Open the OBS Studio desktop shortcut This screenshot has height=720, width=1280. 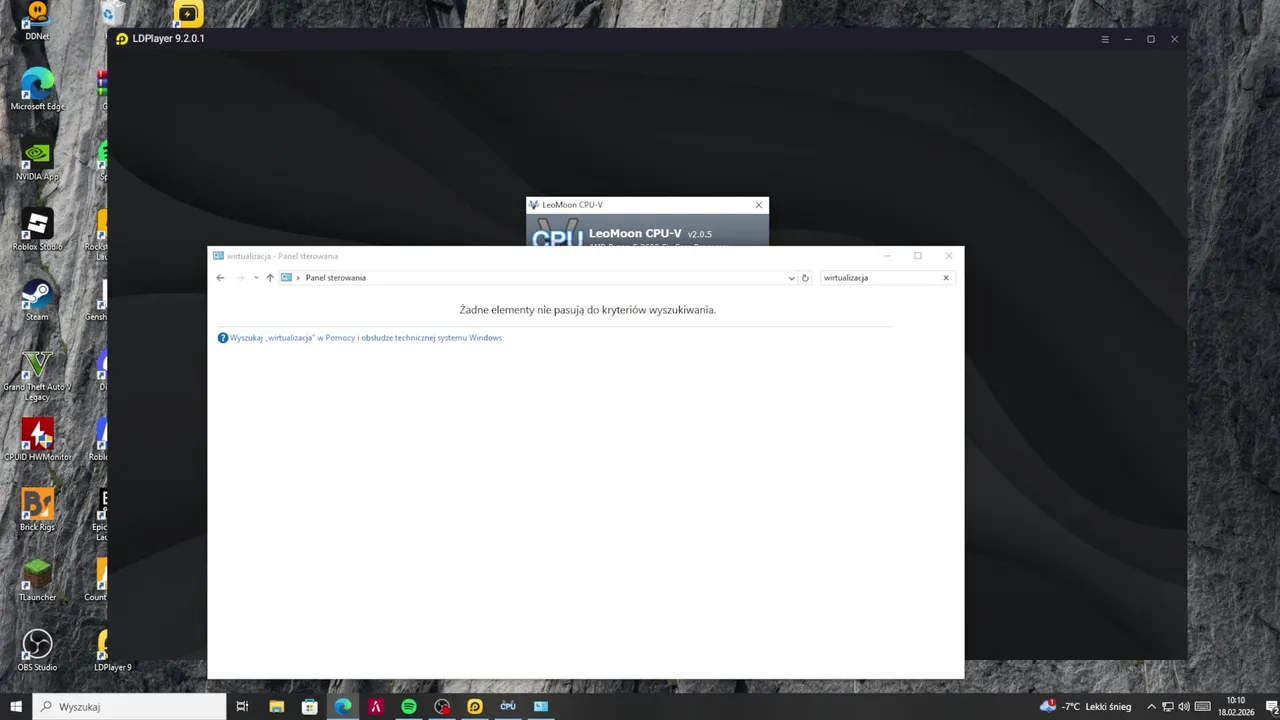click(x=37, y=650)
